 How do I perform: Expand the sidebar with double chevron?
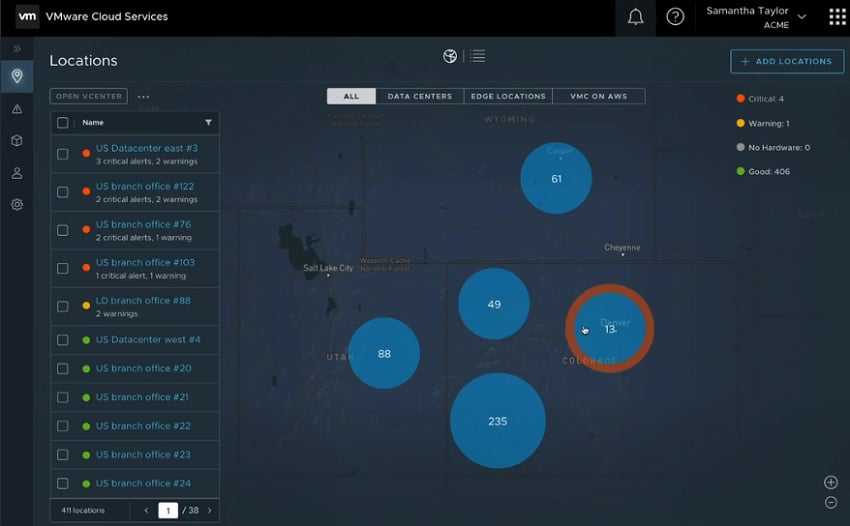17,49
